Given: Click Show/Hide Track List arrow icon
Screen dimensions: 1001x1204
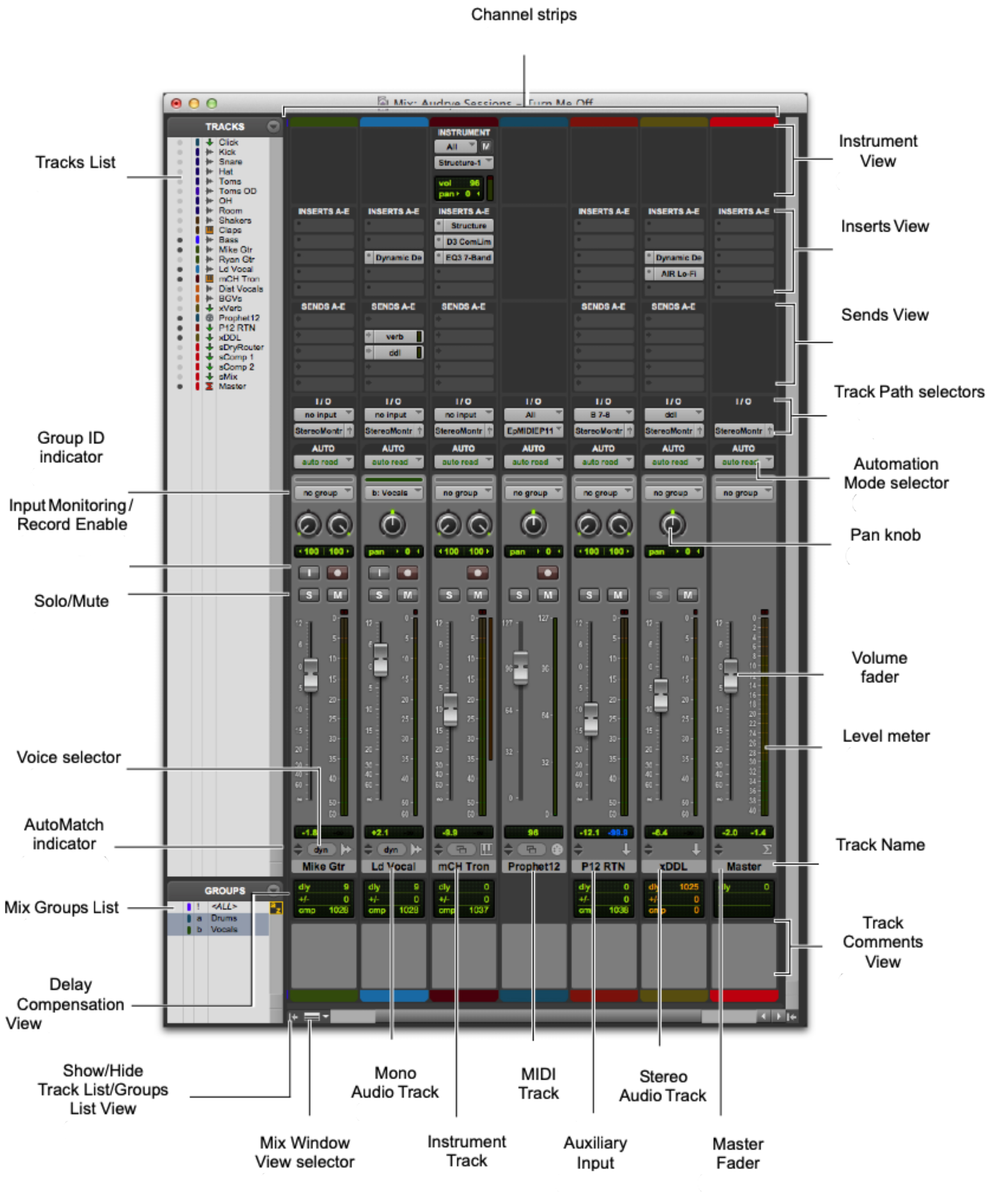Looking at the screenshot, I should click(294, 1016).
